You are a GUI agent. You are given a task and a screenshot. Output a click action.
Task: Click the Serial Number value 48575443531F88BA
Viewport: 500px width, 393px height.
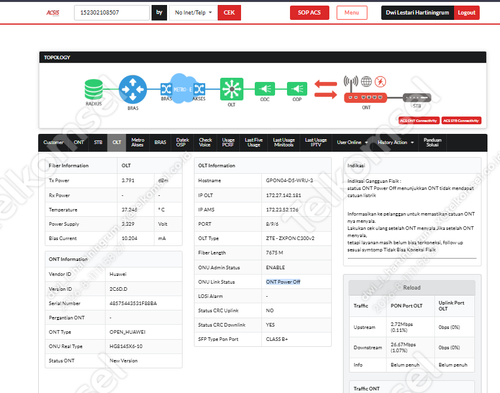pyautogui.click(x=133, y=303)
